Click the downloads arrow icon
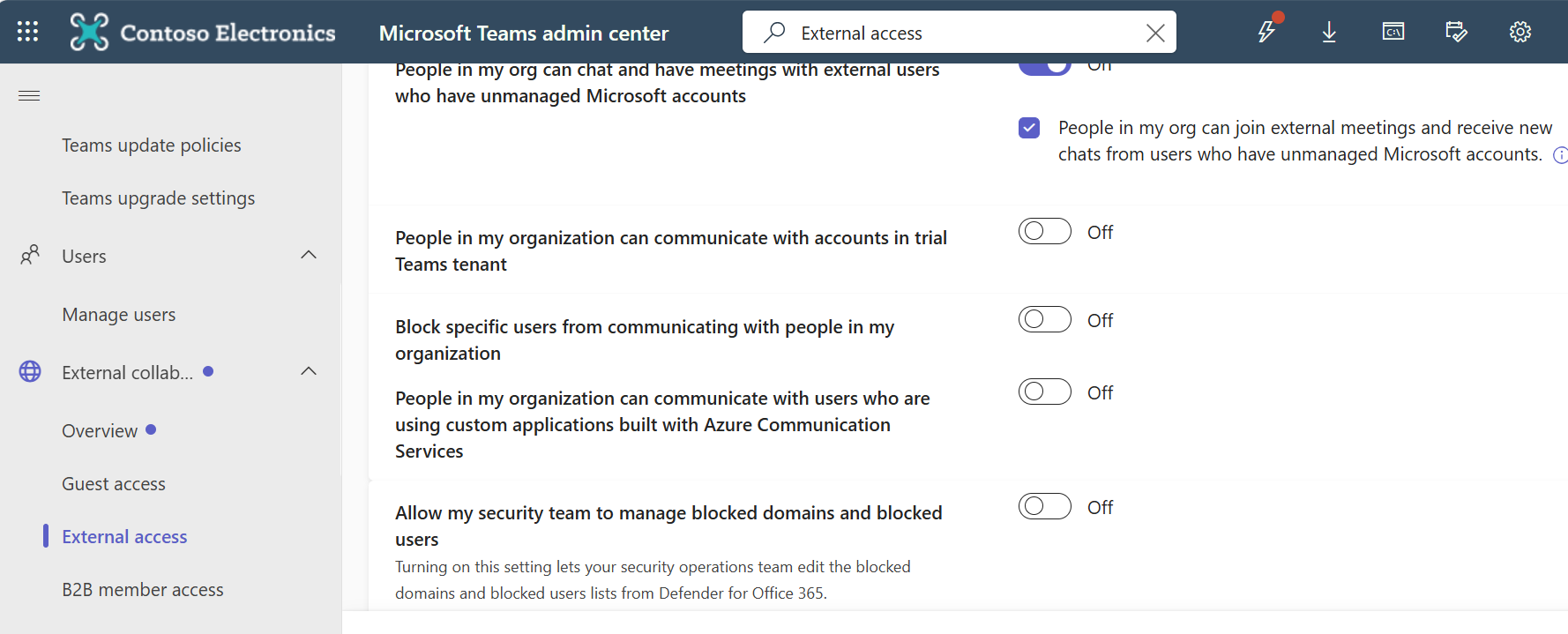The width and height of the screenshot is (1568, 634). pos(1329,33)
